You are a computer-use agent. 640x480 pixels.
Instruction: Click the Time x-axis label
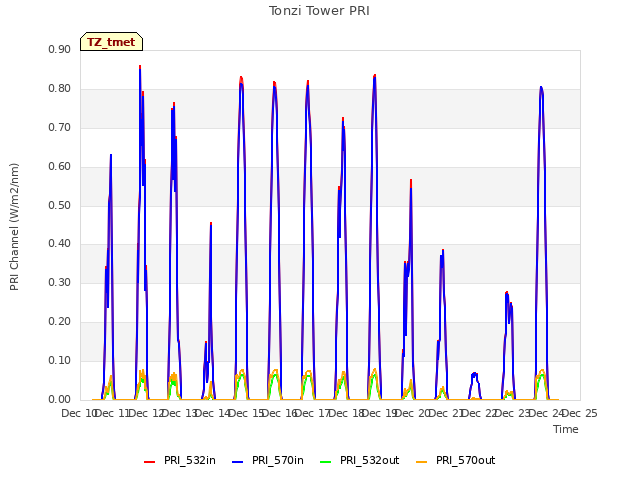pos(566,429)
